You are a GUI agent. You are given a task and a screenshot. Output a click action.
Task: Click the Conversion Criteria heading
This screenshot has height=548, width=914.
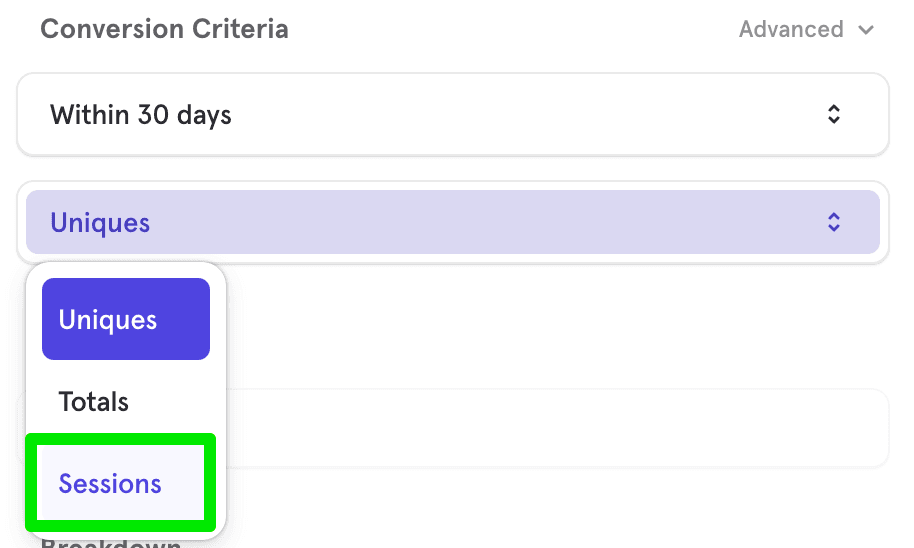(164, 29)
